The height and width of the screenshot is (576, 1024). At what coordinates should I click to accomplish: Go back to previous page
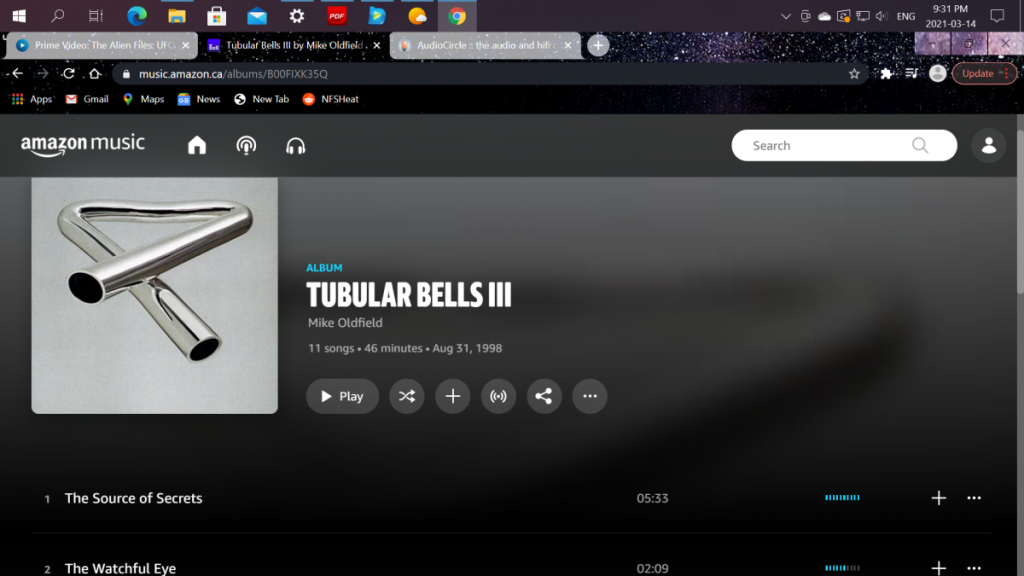pyautogui.click(x=18, y=74)
